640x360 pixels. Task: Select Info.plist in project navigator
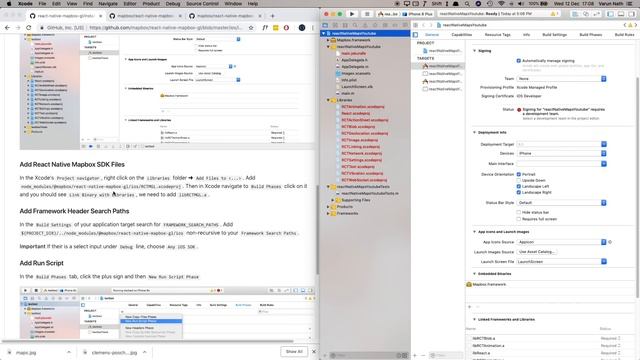[x=349, y=80]
